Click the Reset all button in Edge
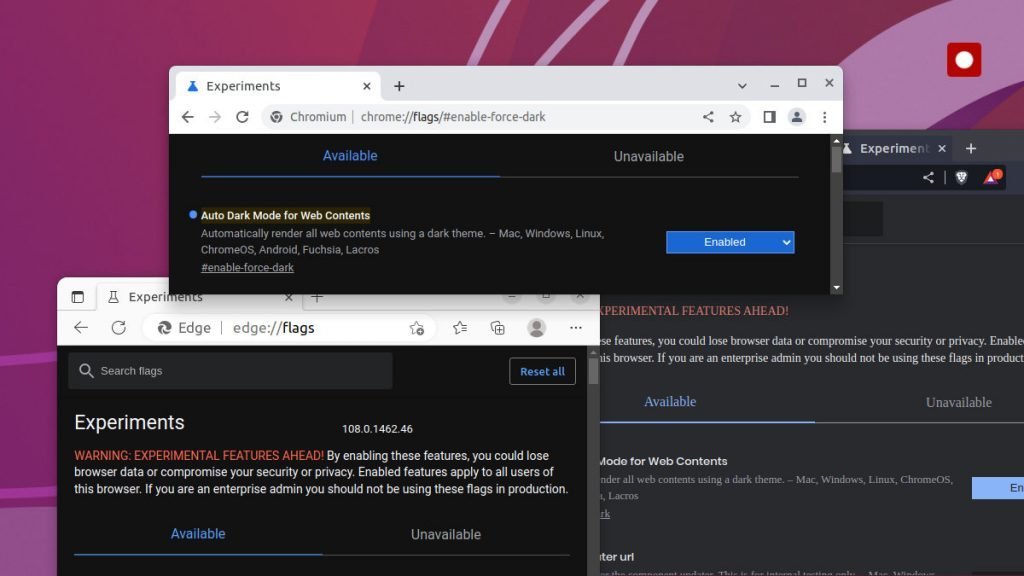This screenshot has width=1024, height=576. click(x=542, y=371)
